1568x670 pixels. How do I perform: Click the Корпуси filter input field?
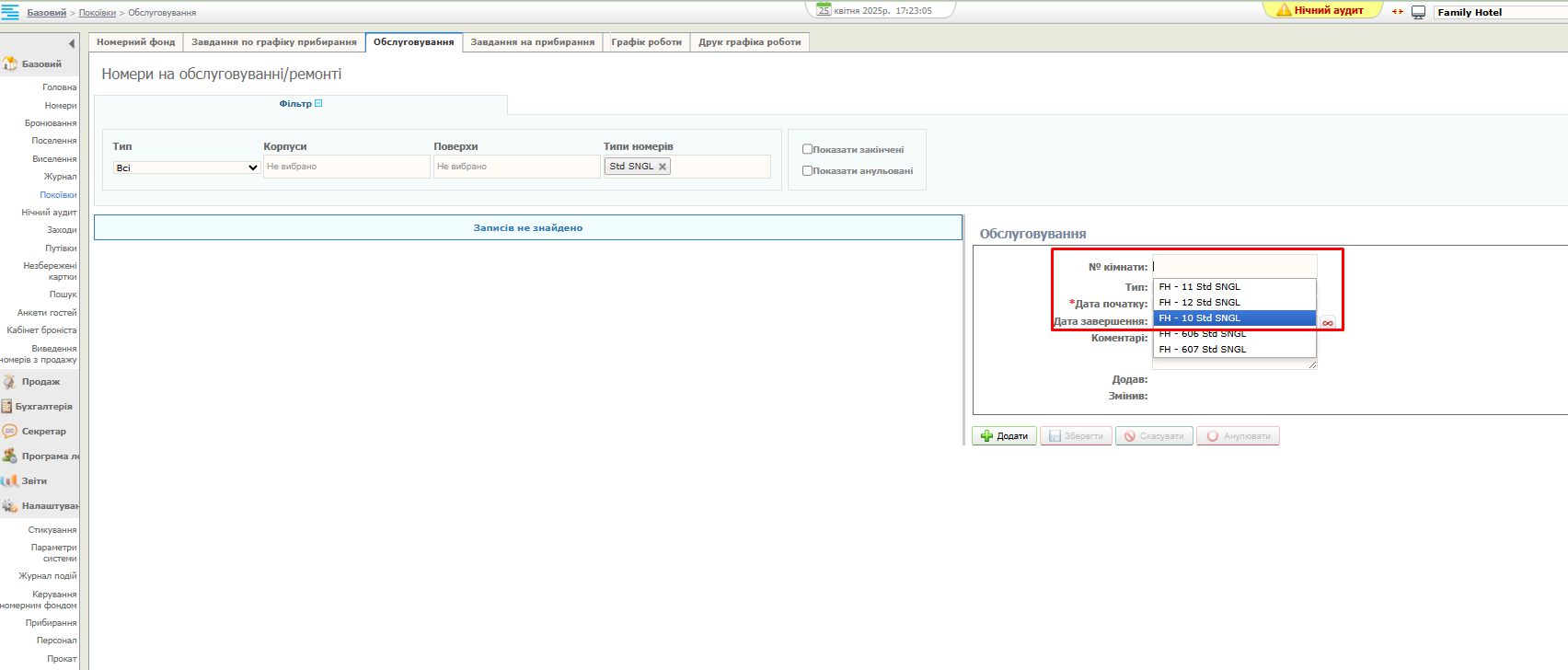tap(346, 167)
